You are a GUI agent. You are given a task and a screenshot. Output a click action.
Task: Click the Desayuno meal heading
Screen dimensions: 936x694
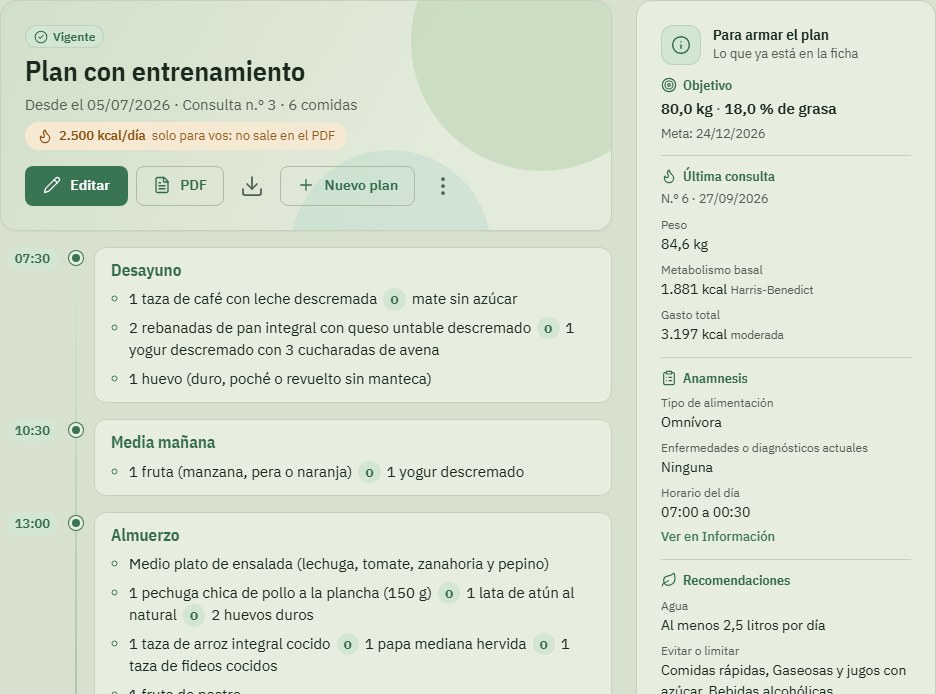click(x=146, y=270)
